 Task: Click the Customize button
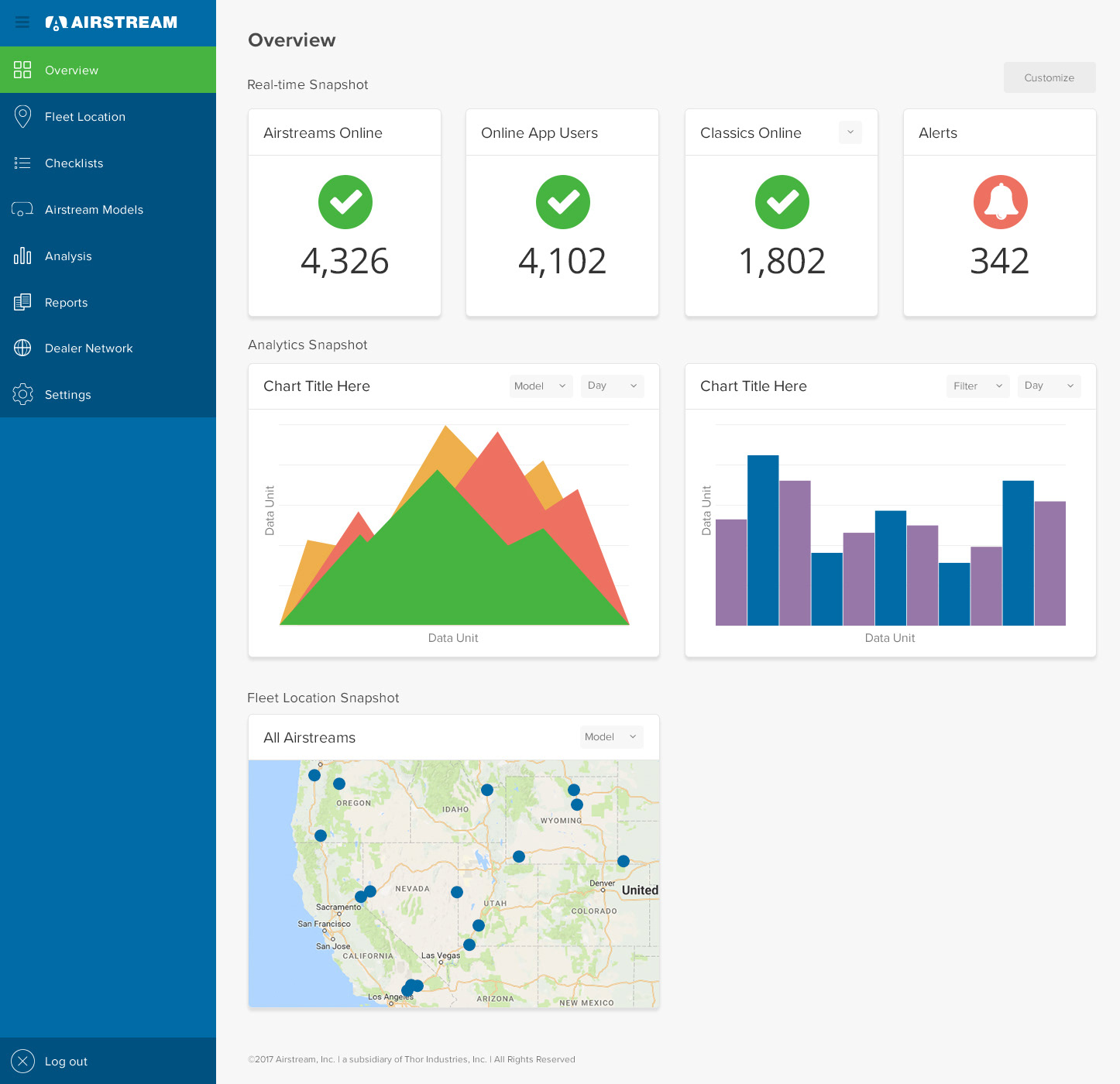tap(1050, 77)
